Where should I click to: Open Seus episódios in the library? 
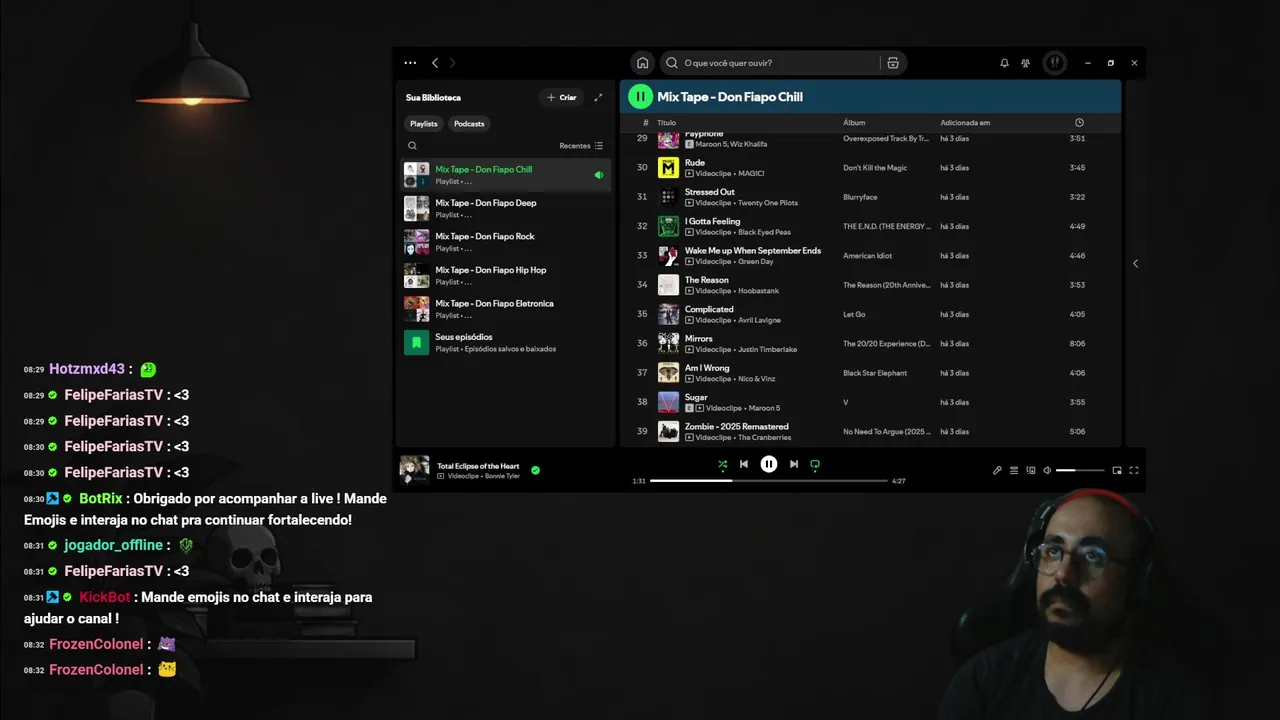506,342
